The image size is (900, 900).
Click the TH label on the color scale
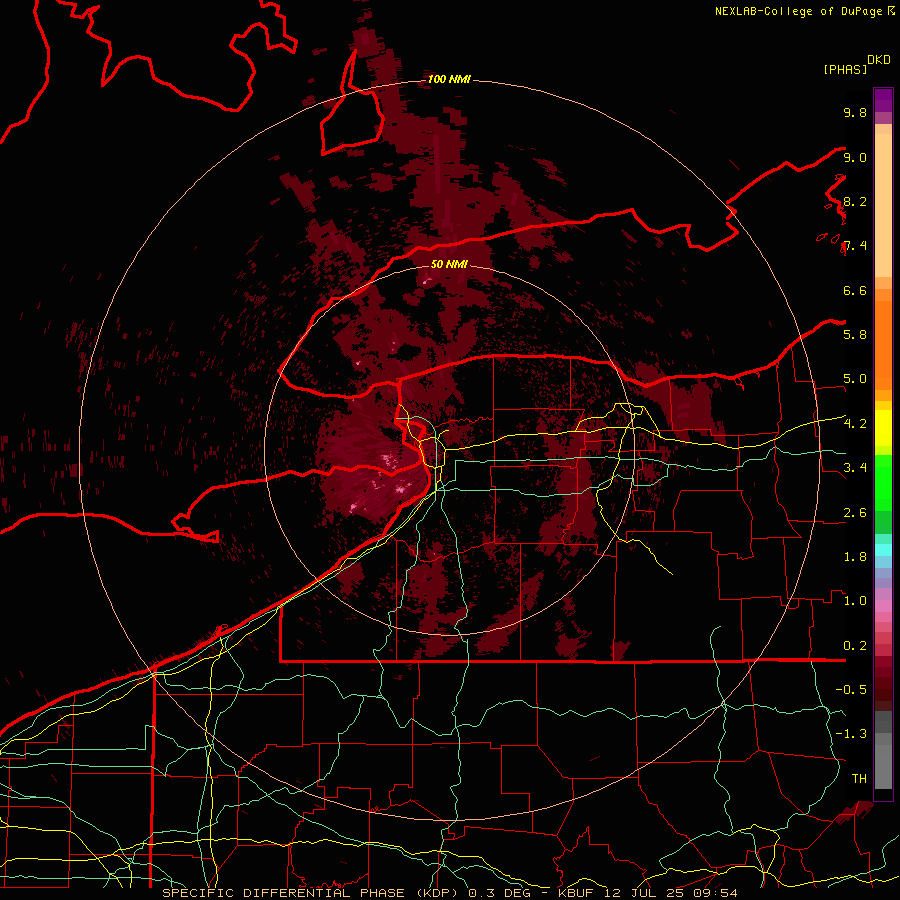point(859,779)
